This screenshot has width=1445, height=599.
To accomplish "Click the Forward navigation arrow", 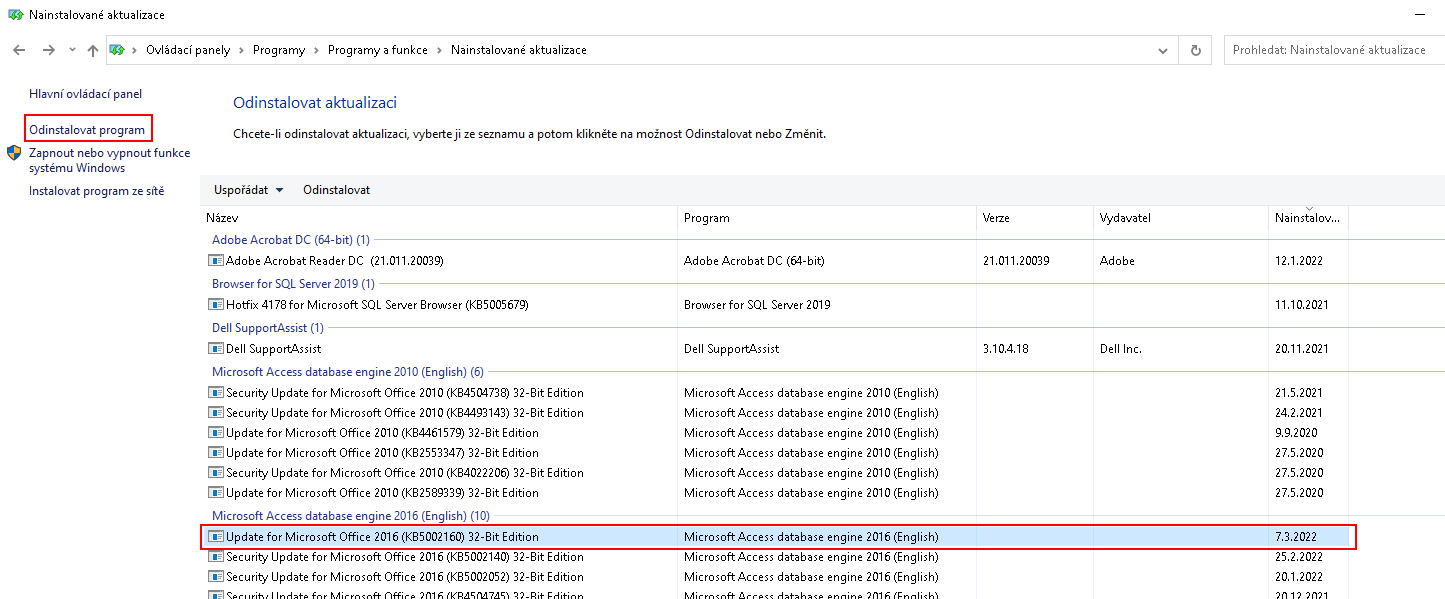I will point(48,50).
